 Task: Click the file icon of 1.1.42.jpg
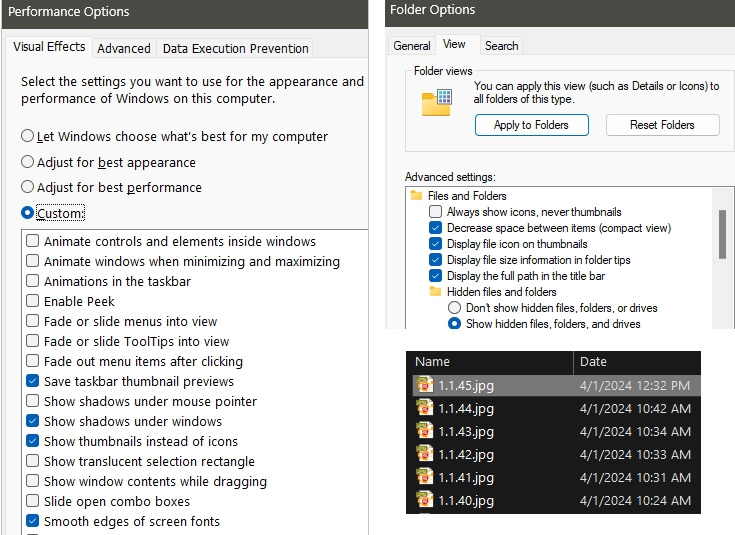[425, 454]
